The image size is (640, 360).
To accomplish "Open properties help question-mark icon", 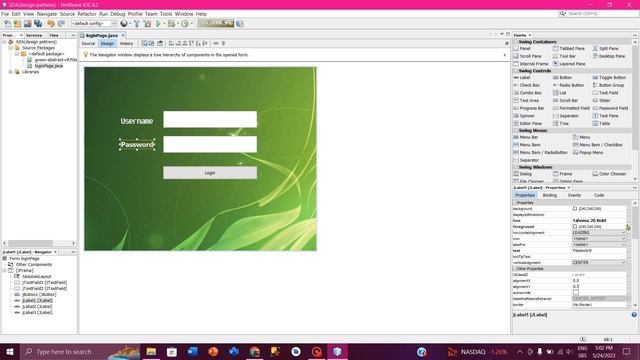I will [x=634, y=315].
